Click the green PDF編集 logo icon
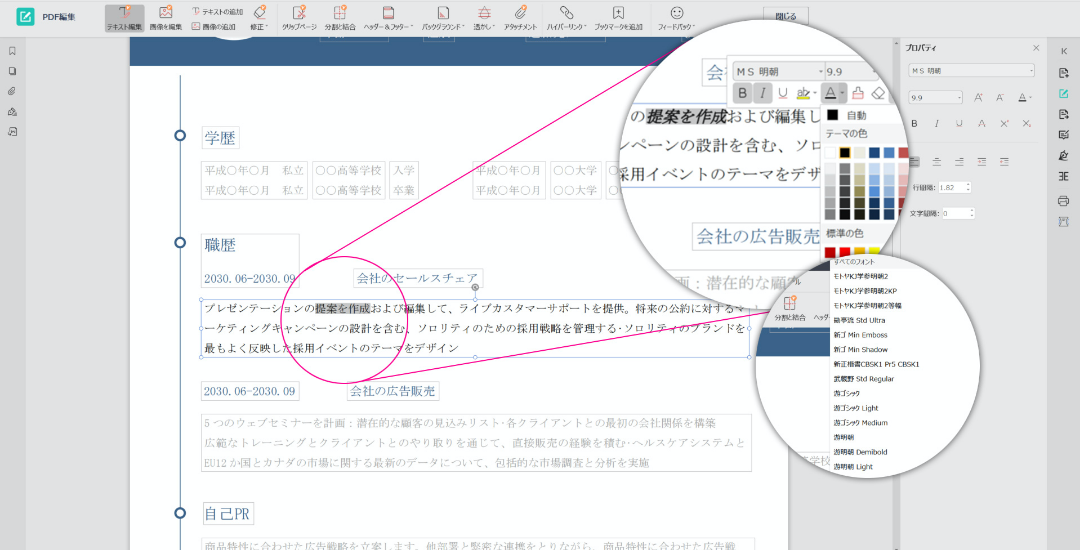 point(25,17)
